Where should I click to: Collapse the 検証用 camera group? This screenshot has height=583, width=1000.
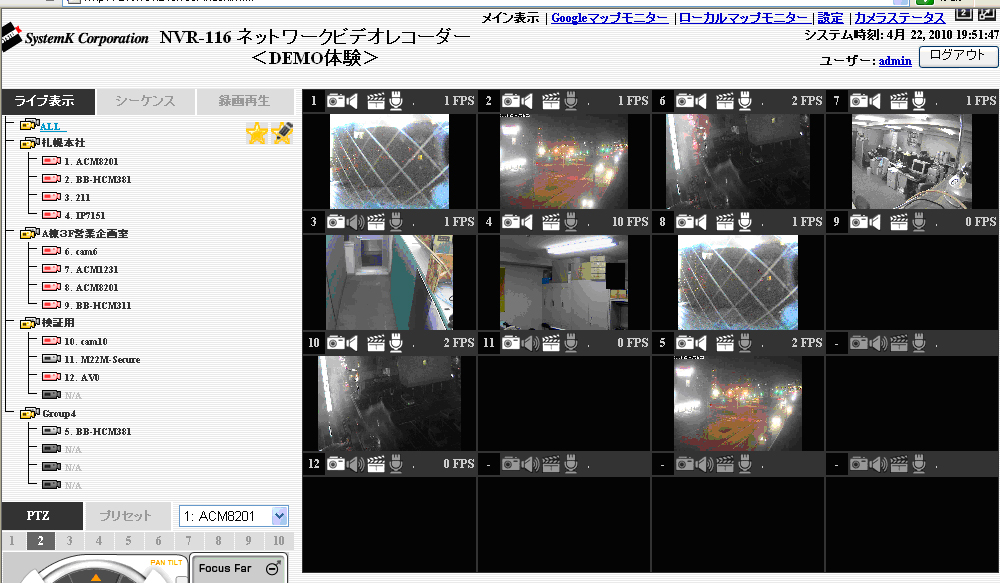point(29,323)
